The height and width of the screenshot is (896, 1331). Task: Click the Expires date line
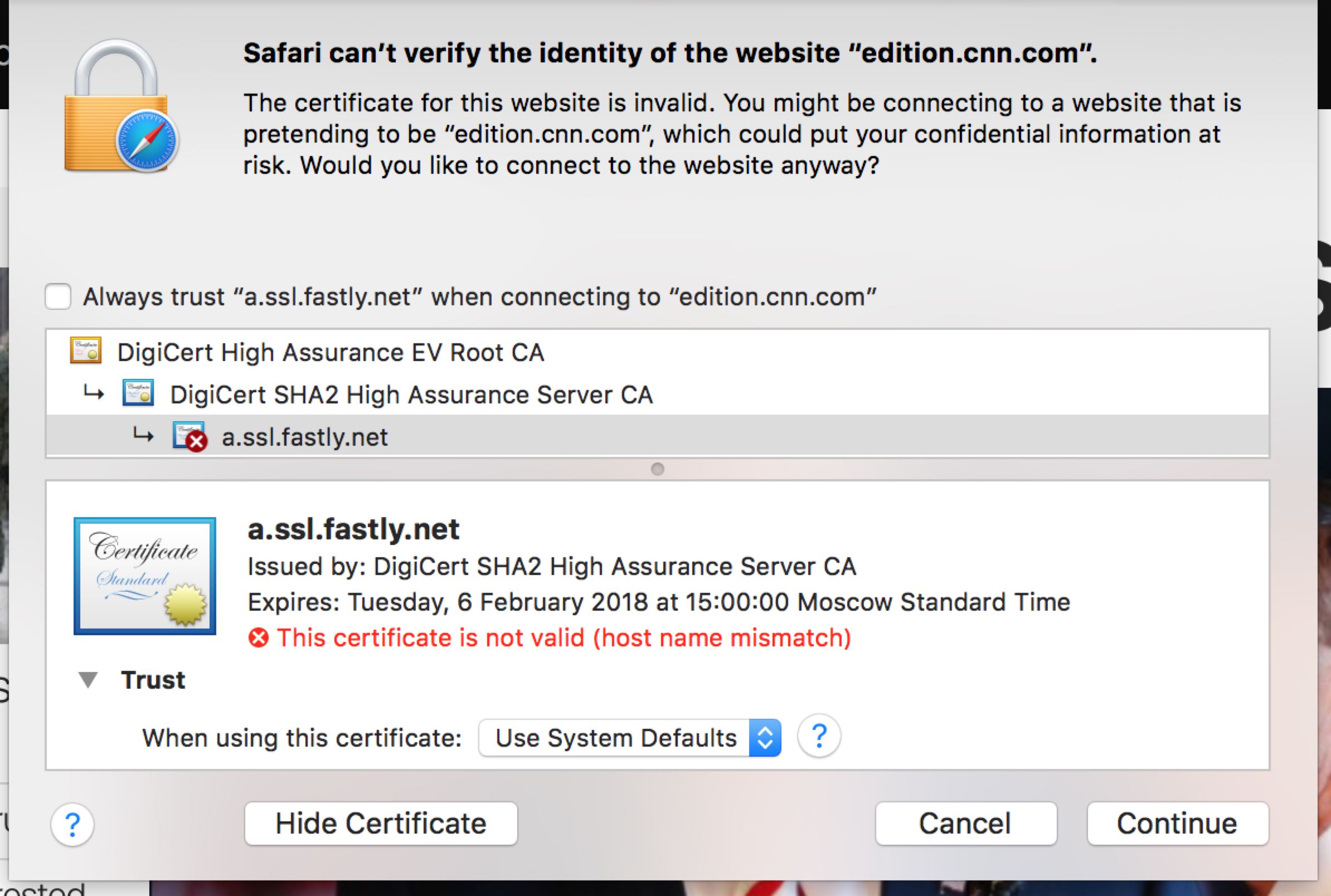[658, 602]
